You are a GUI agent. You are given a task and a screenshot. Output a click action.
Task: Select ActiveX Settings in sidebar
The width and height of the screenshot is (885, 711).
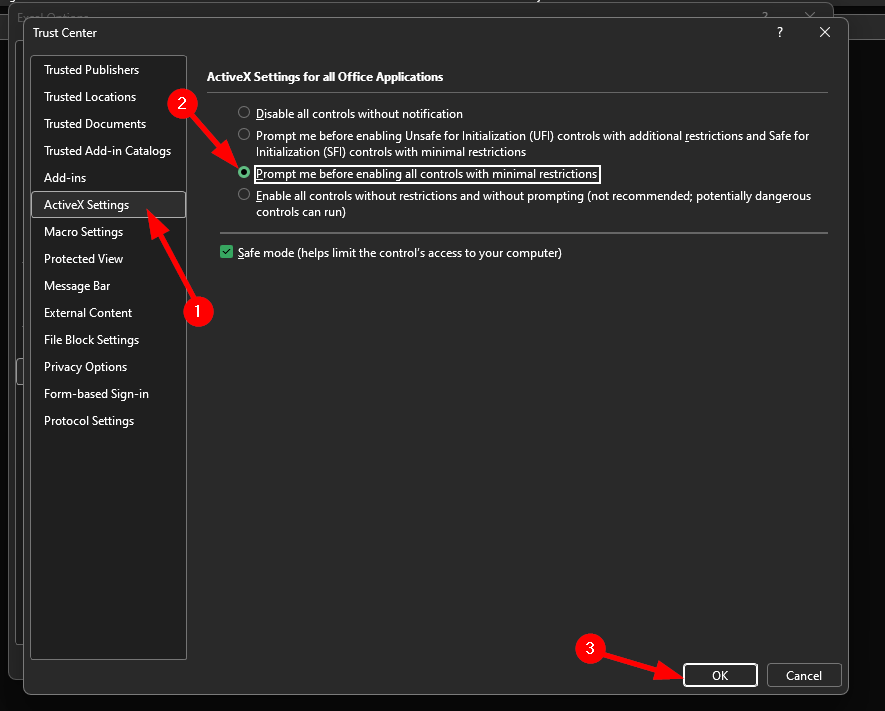[x=87, y=205]
